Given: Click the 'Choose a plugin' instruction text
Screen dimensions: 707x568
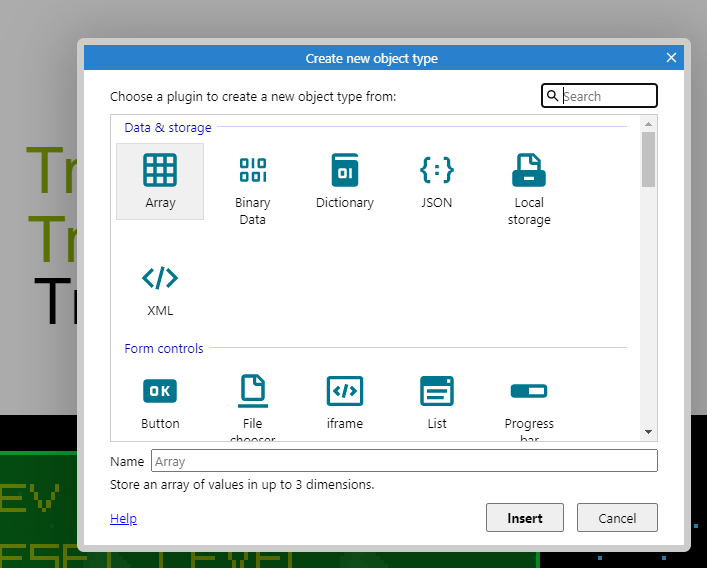Looking at the screenshot, I should point(253,96).
